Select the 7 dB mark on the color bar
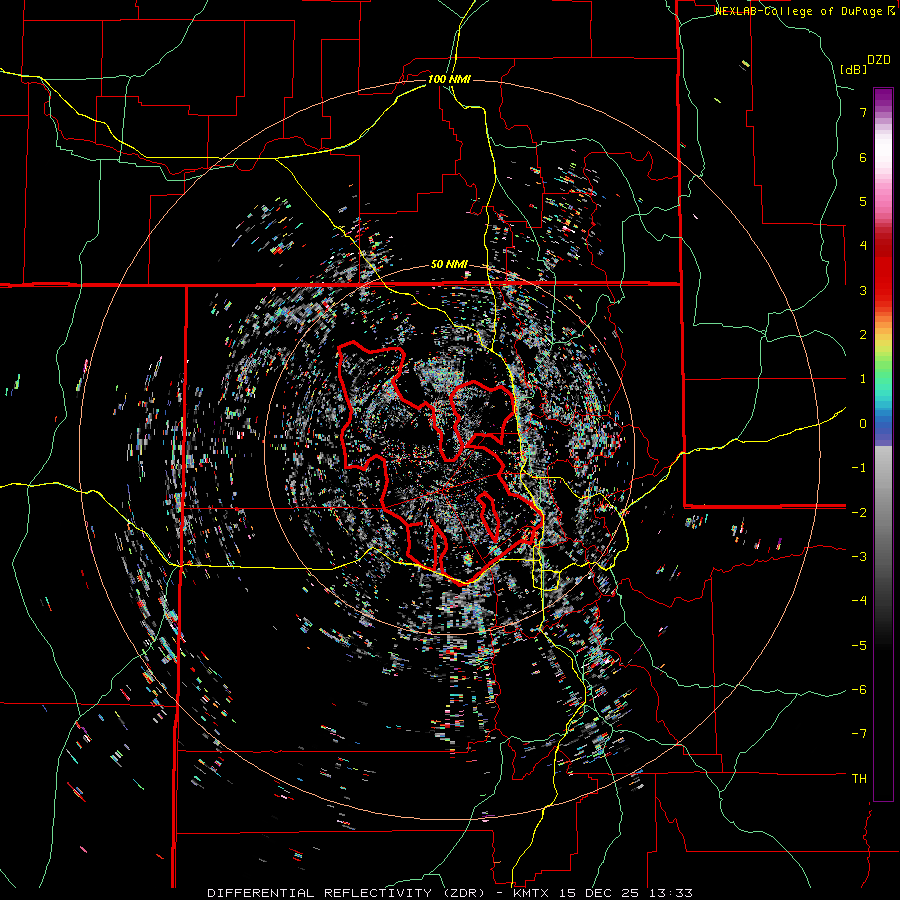The width and height of the screenshot is (900, 900). coord(883,112)
